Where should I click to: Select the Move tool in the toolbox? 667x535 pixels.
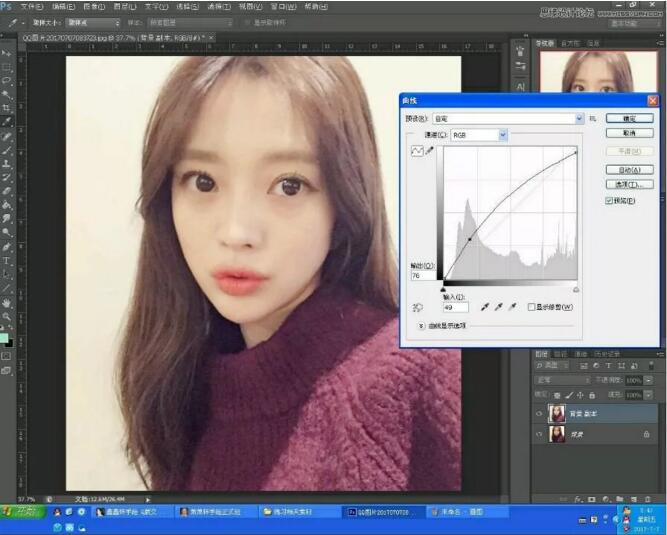pos(6,53)
